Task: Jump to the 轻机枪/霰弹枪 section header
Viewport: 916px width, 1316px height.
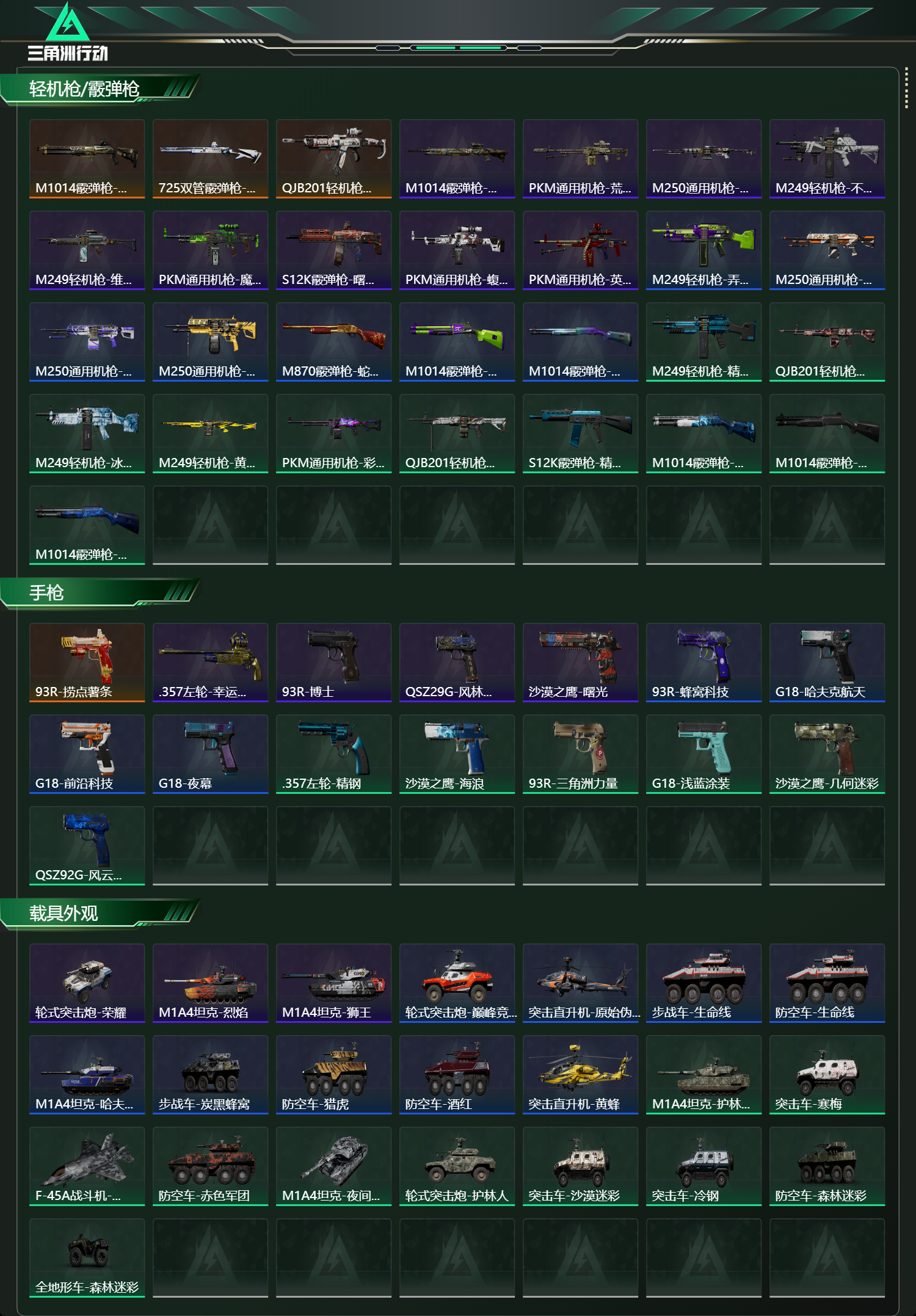Action: (84, 89)
